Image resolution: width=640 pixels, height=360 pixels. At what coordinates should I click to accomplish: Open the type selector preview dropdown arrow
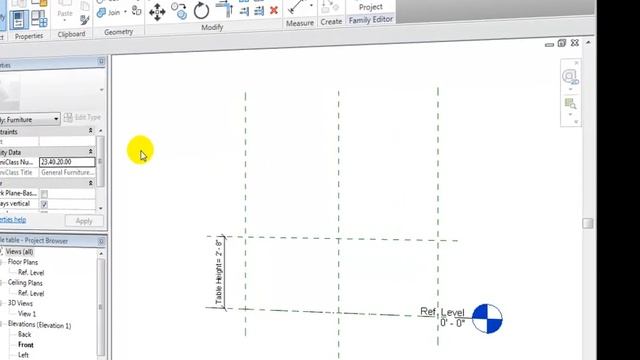101,90
